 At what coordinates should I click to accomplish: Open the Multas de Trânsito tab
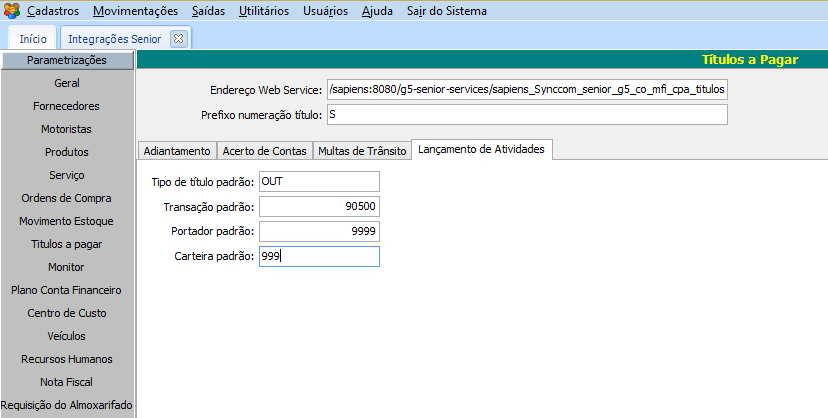pos(362,151)
